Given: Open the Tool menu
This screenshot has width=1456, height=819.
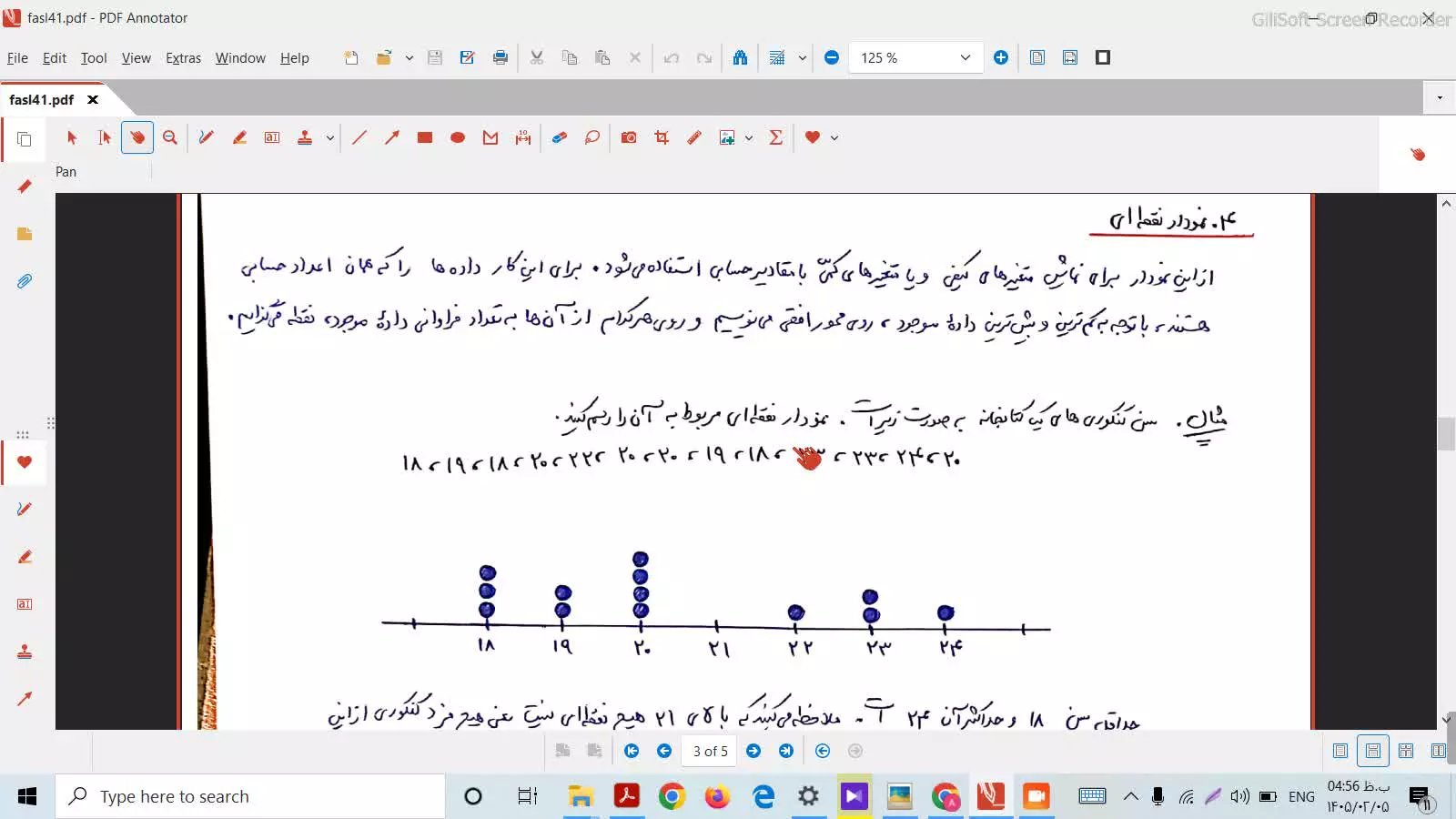Looking at the screenshot, I should pyautogui.click(x=94, y=57).
